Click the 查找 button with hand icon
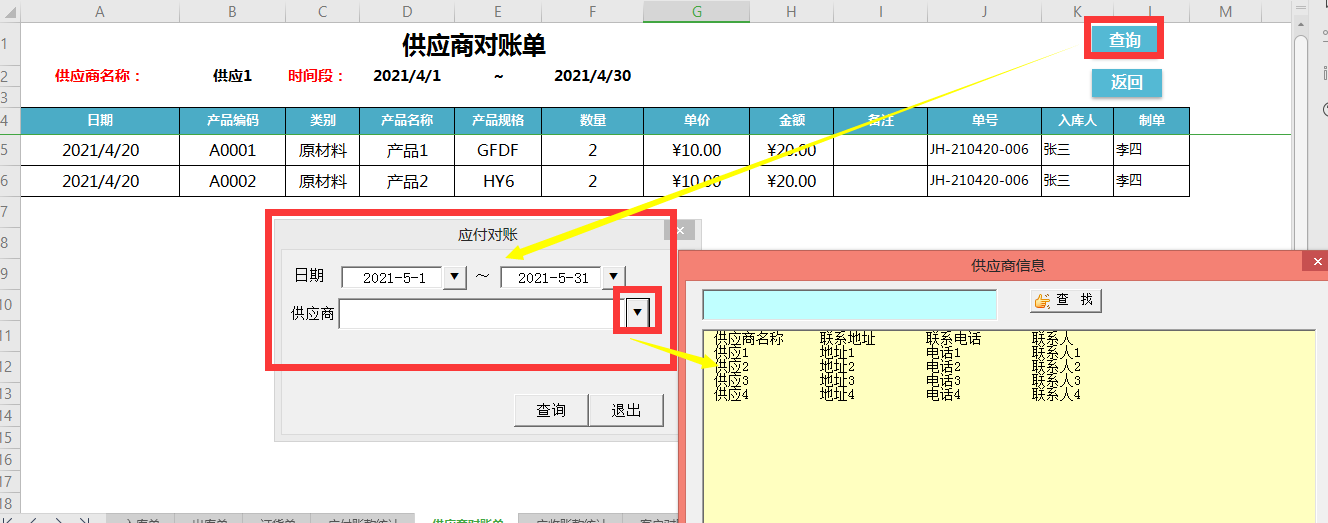 [x=1066, y=300]
